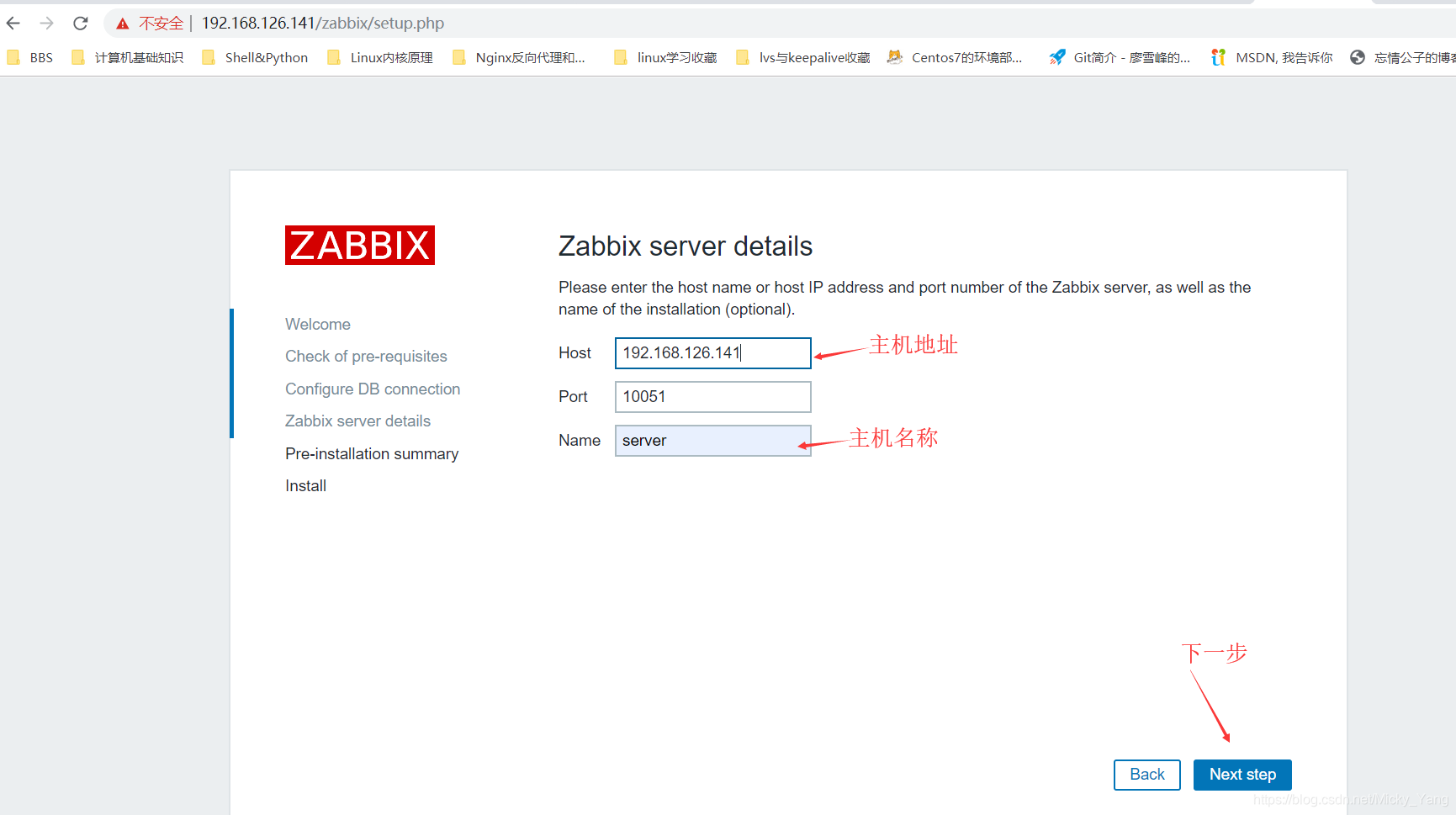Select Check of pre-requisites step
This screenshot has width=1456, height=815.
coord(366,357)
